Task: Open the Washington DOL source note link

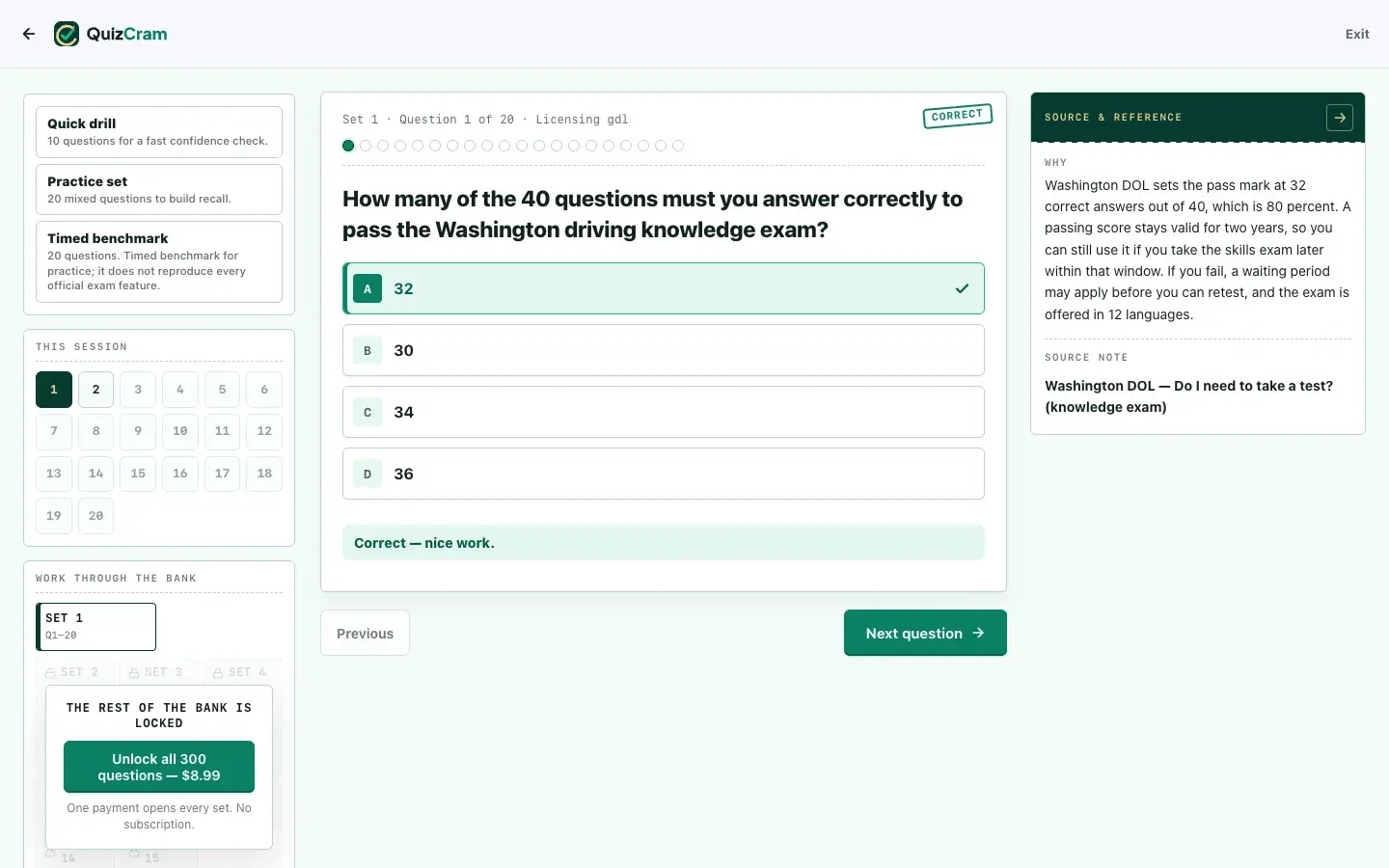Action: coord(1188,396)
